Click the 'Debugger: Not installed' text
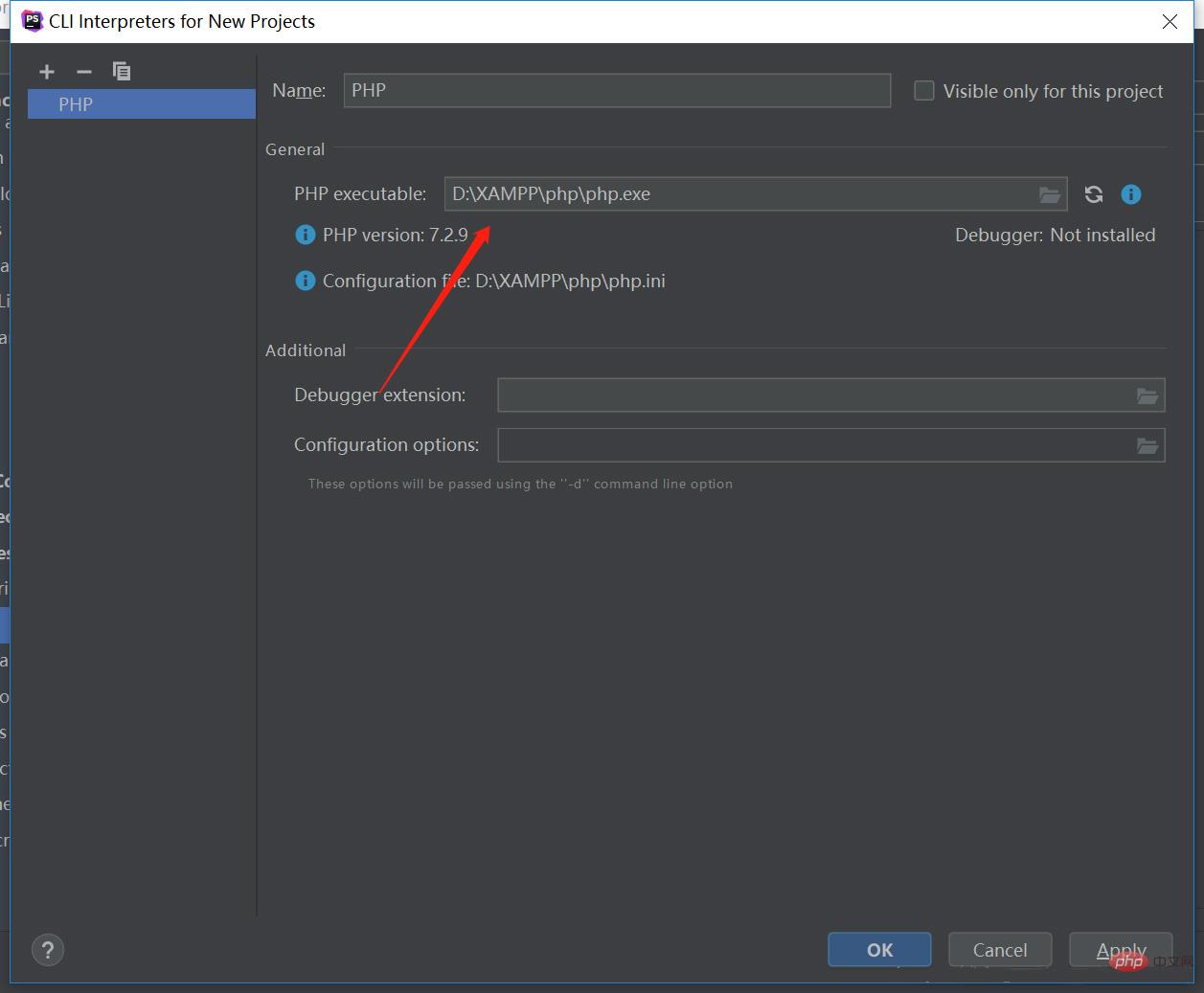The width and height of the screenshot is (1204, 993). [x=1055, y=235]
